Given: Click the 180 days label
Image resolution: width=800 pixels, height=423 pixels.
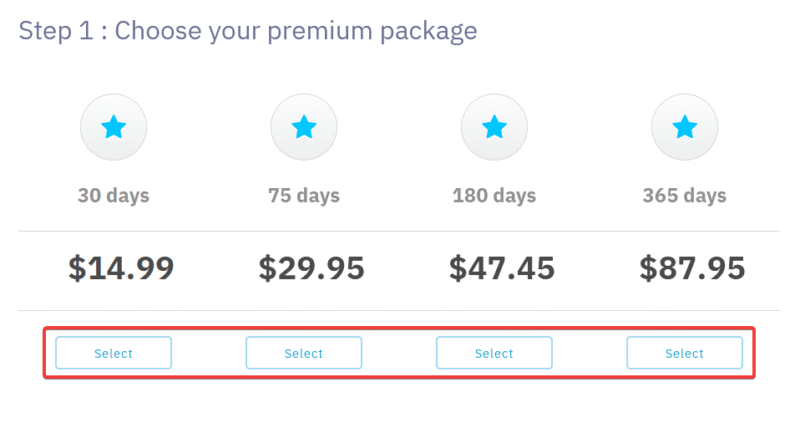Looking at the screenshot, I should 494,195.
